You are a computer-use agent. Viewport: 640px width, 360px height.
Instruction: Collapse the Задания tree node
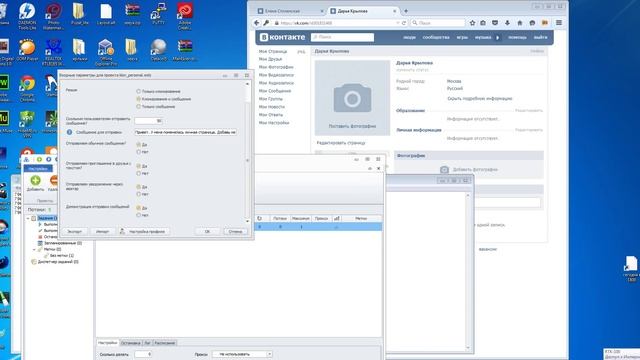point(28,218)
